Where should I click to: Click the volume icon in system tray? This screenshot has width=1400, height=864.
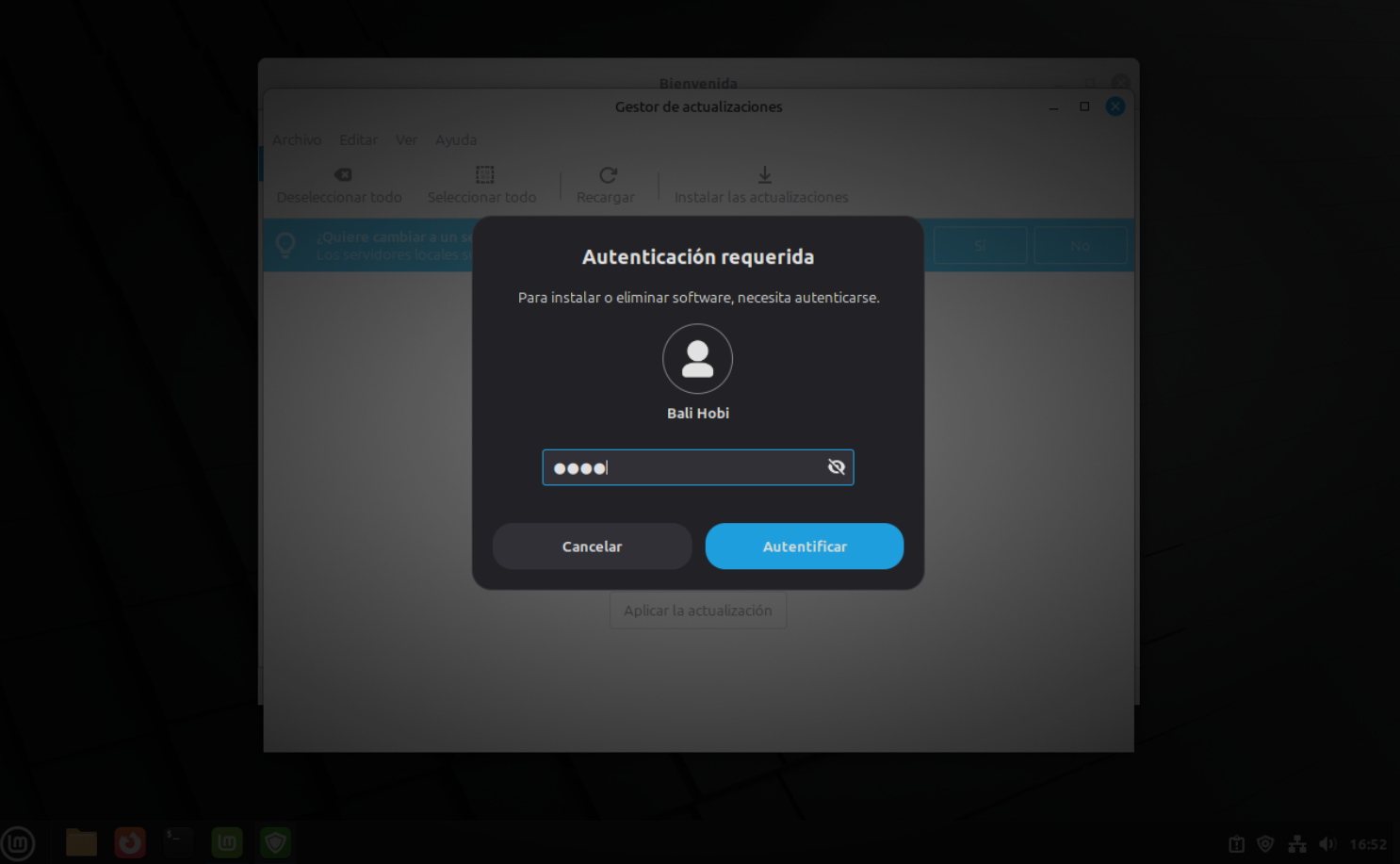point(1327,844)
